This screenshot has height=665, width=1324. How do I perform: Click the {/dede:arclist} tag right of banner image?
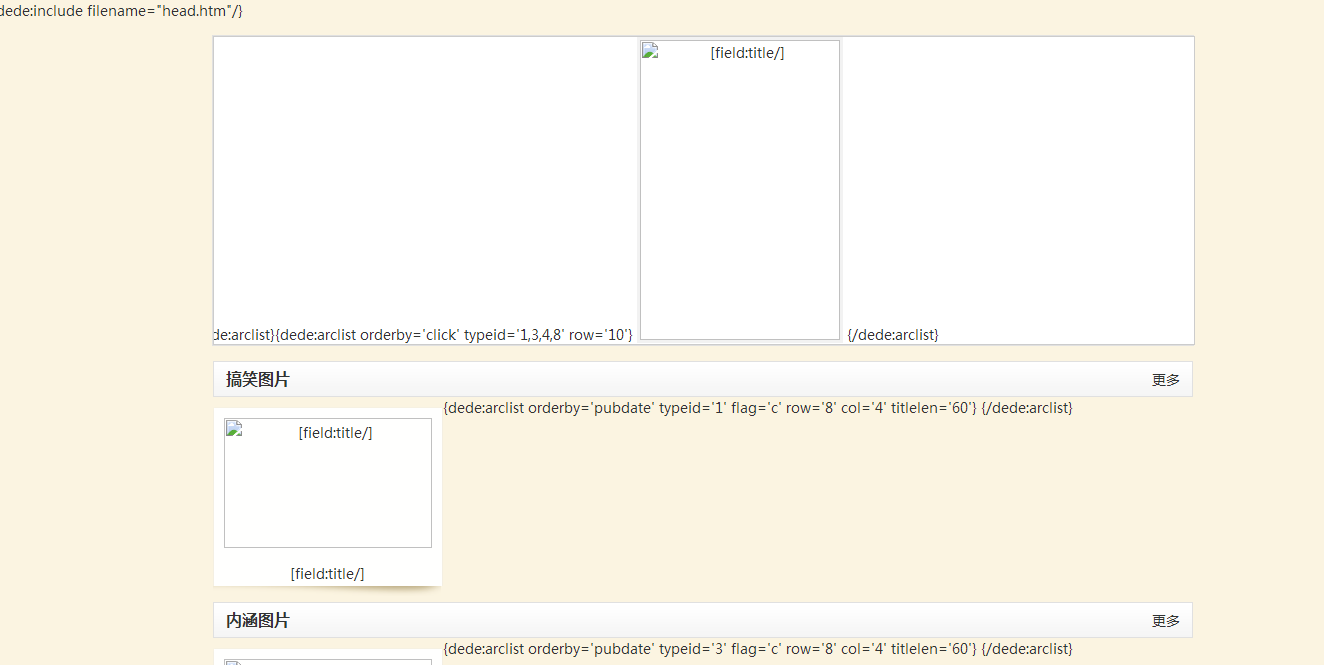click(x=892, y=335)
